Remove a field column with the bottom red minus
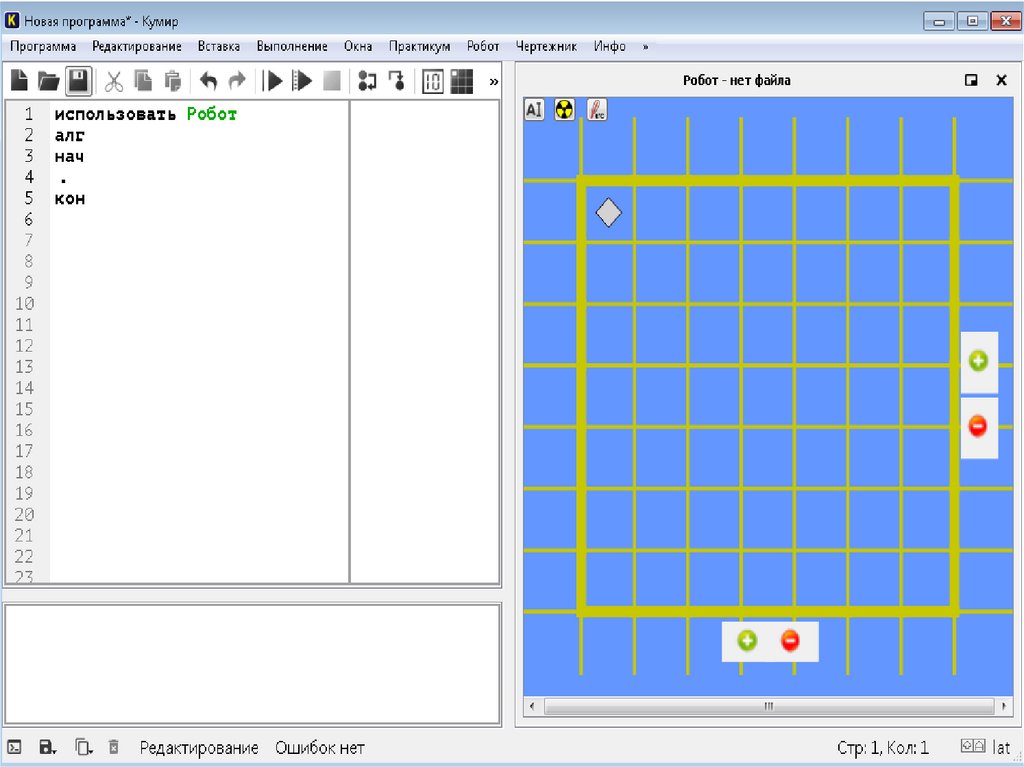 tap(790, 641)
